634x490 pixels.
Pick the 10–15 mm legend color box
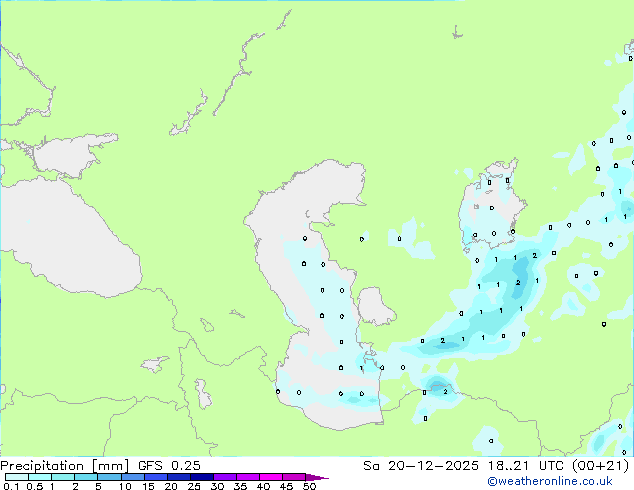(x=132, y=477)
